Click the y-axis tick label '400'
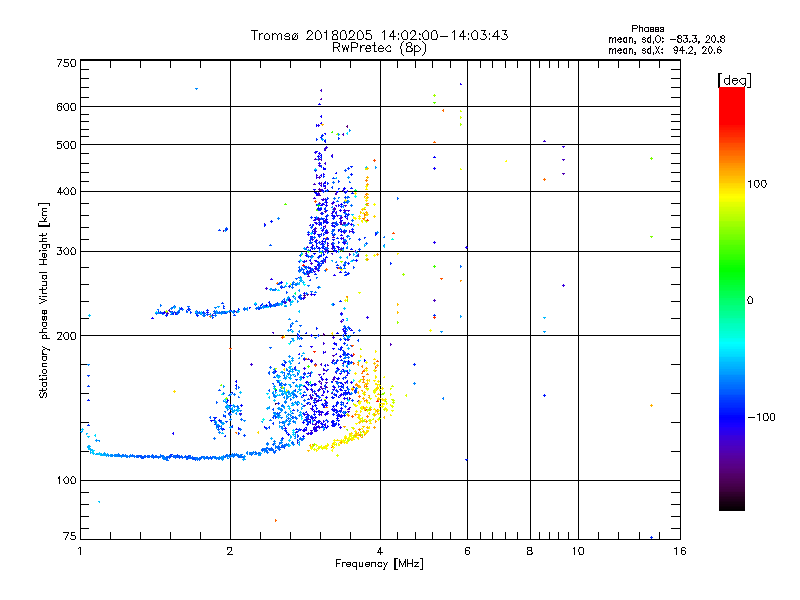The image size is (800, 600). coord(66,191)
